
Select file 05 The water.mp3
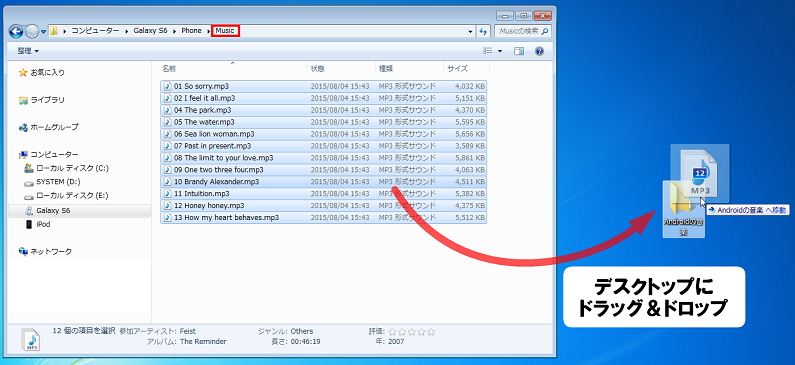point(323,122)
